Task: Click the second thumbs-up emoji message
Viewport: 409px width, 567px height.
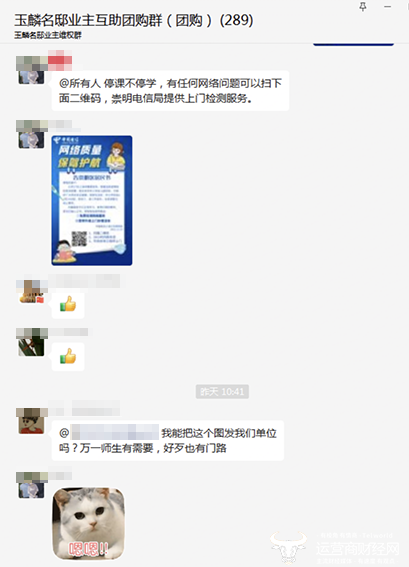Action: [68, 357]
